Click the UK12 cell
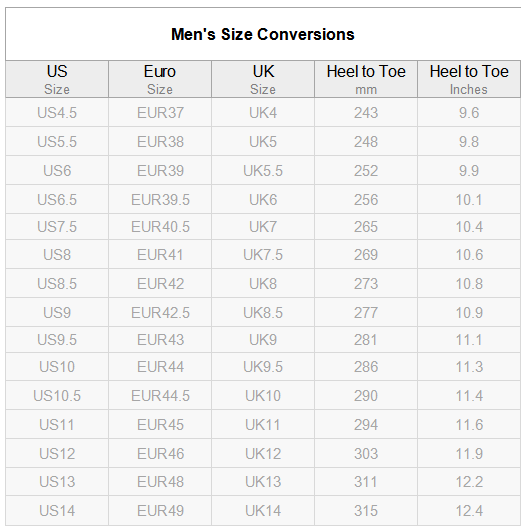This screenshot has width=530, height=530. [263, 454]
